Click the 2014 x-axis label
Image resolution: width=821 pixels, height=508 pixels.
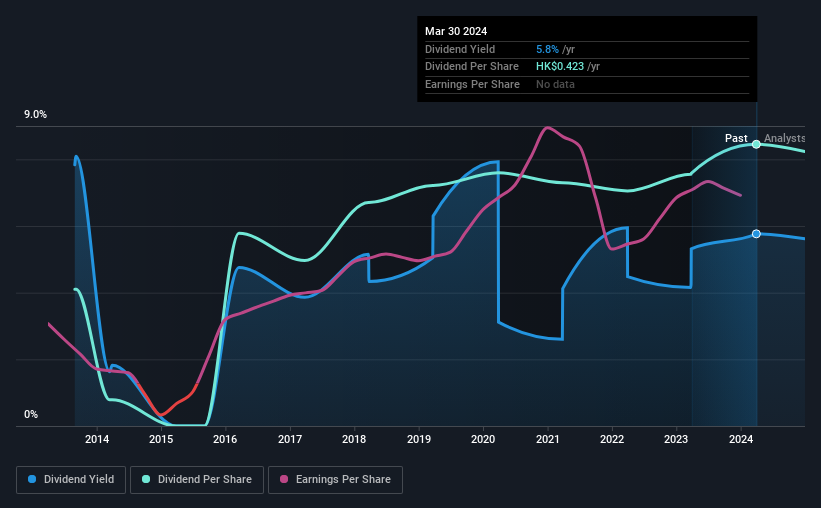(97, 439)
